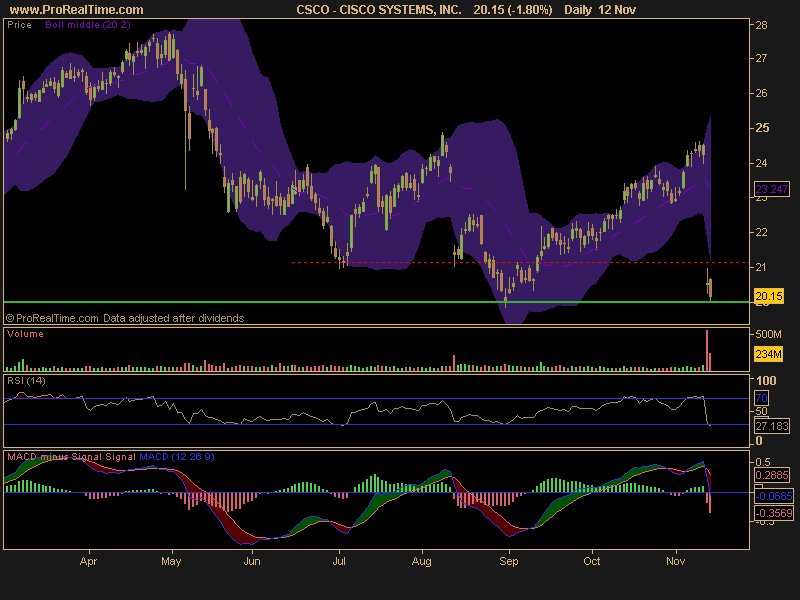Click the MACD minus Signal label

[x=55, y=457]
